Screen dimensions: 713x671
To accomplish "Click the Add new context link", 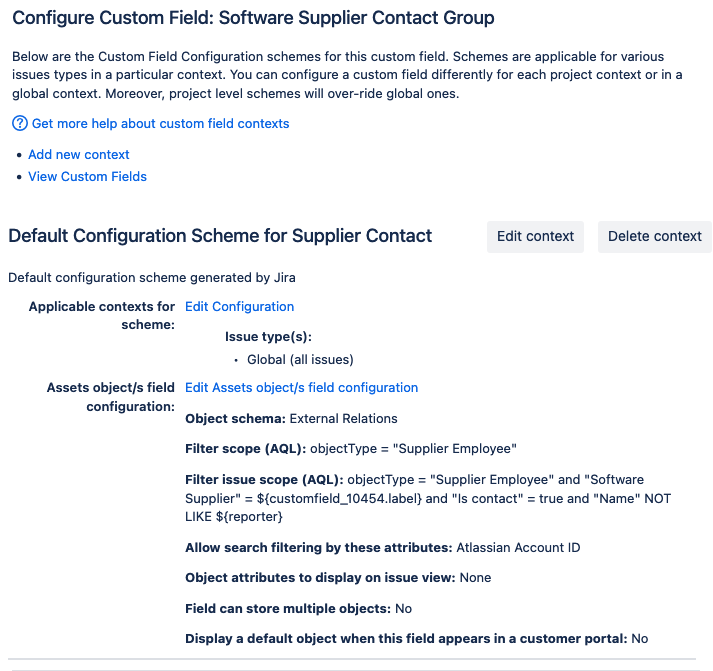I will point(79,155).
